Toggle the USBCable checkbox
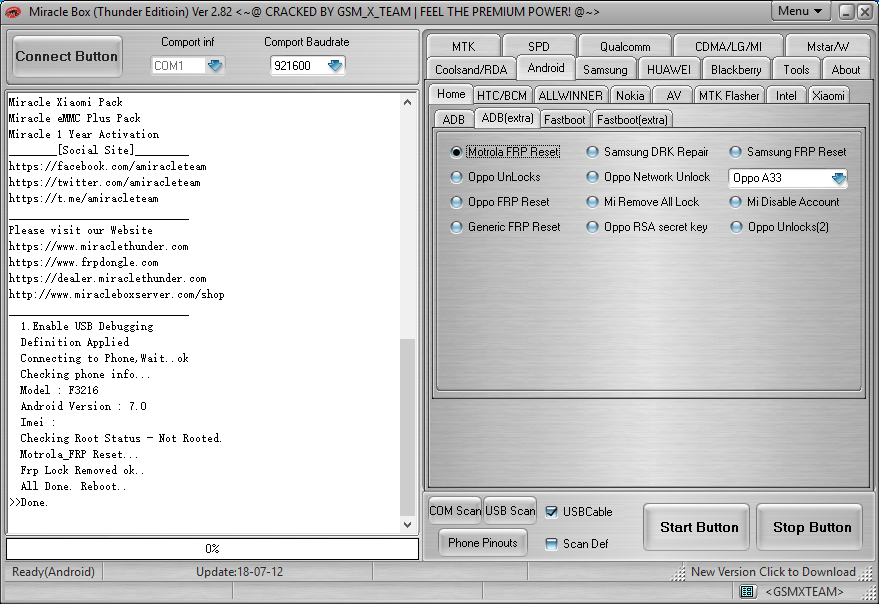879x604 pixels. pyautogui.click(x=552, y=511)
